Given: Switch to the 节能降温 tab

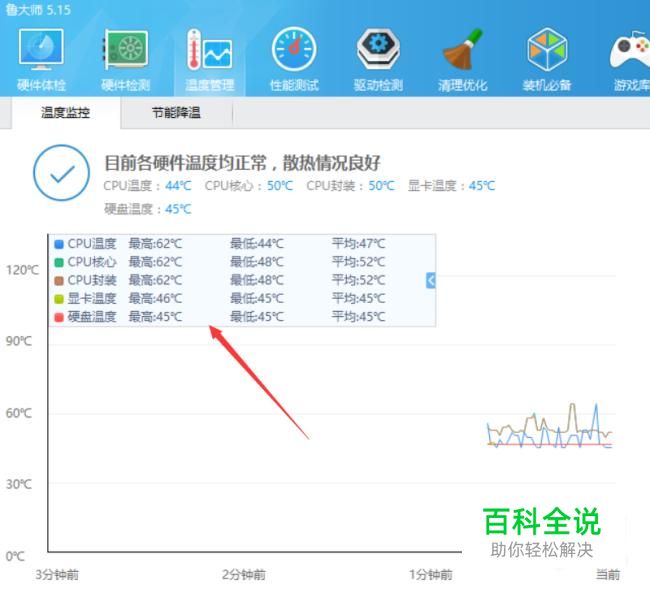Looking at the screenshot, I should [x=176, y=112].
